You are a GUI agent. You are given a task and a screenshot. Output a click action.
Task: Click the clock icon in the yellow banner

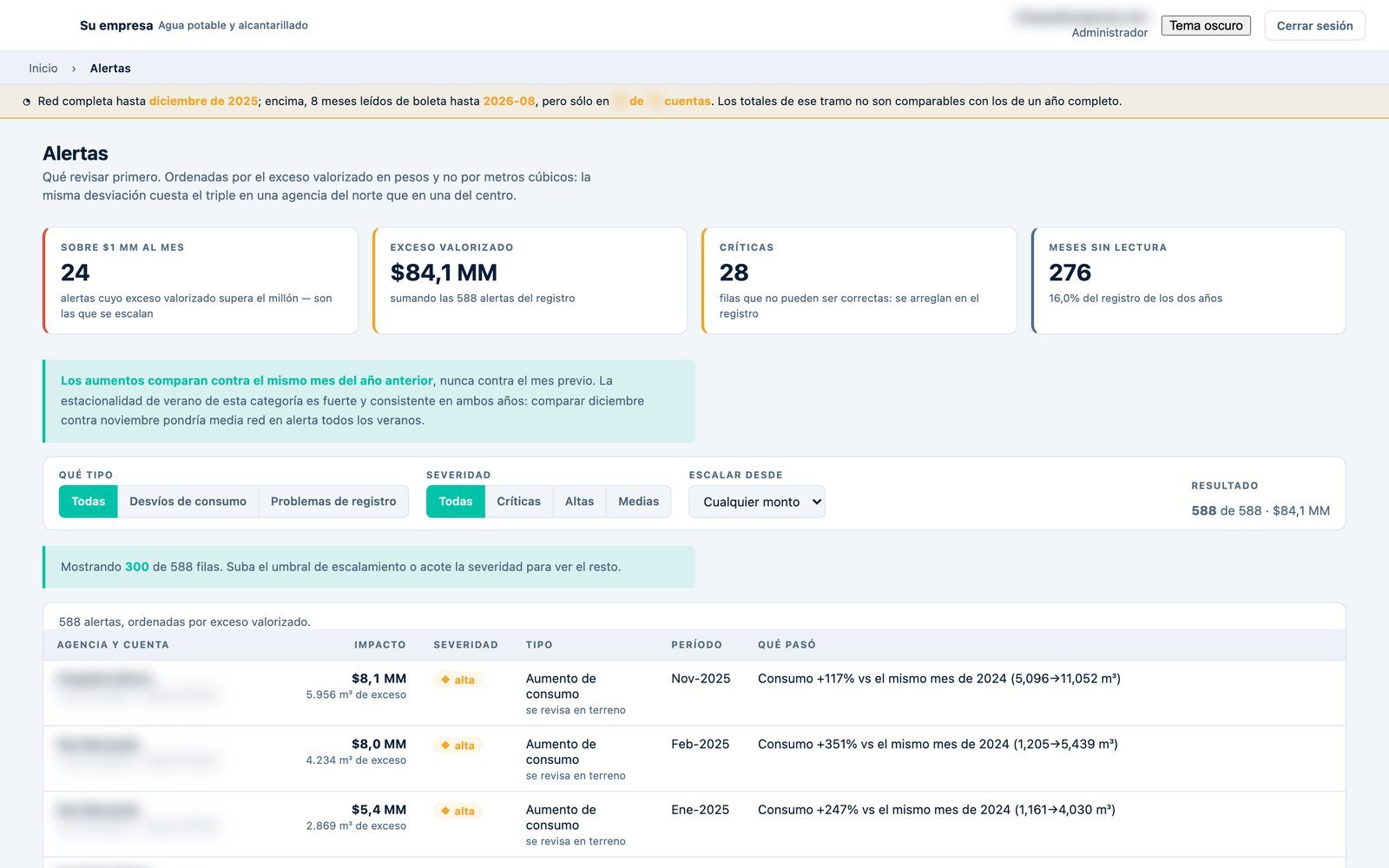[x=27, y=102]
